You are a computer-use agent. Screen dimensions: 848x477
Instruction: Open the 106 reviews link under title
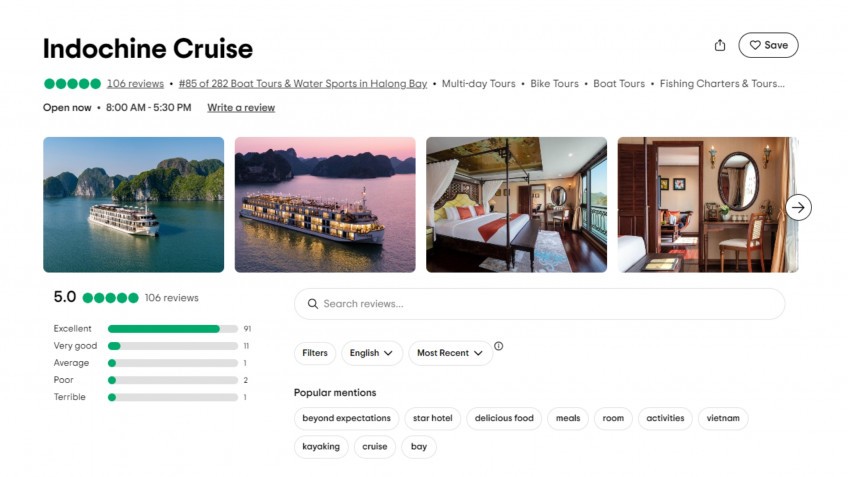click(135, 84)
